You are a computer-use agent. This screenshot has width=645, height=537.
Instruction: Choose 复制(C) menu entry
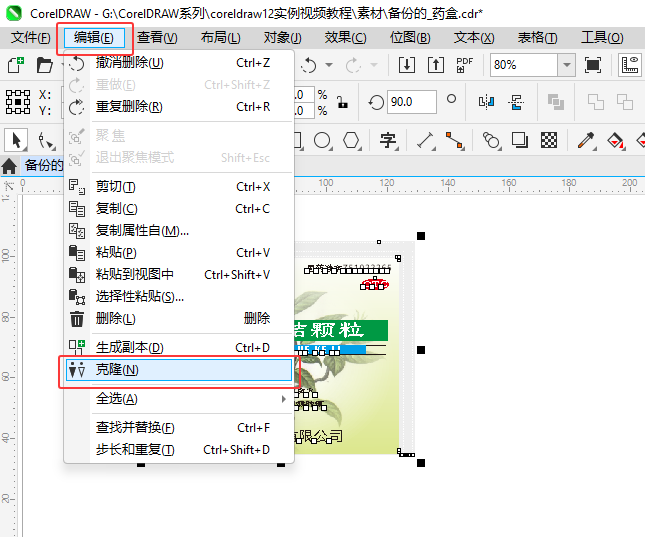point(179,209)
